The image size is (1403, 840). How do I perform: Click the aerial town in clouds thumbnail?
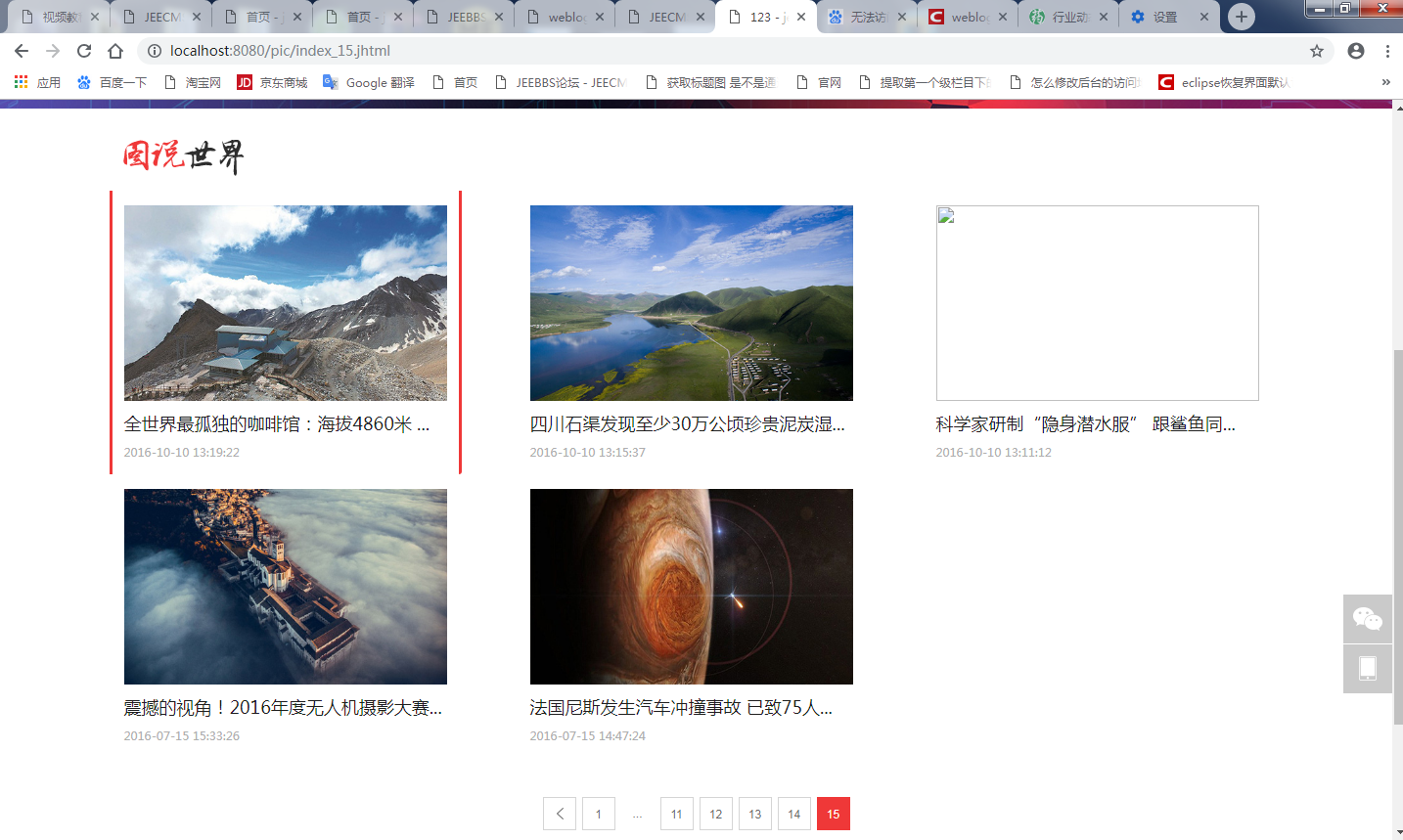286,587
